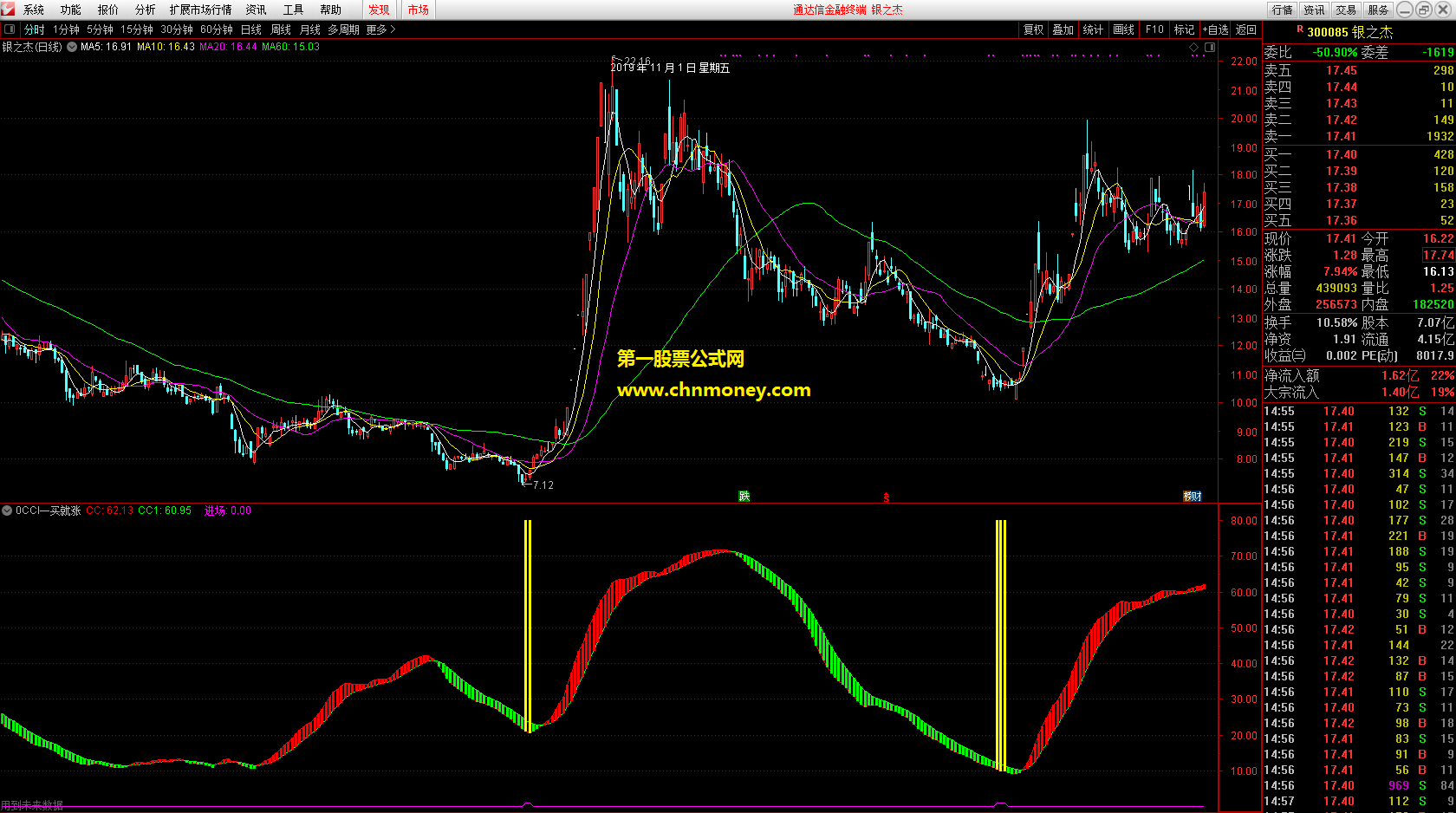The width and height of the screenshot is (1456, 813).
Task: Click the CC: 62.13 indicator value
Action: tap(109, 511)
